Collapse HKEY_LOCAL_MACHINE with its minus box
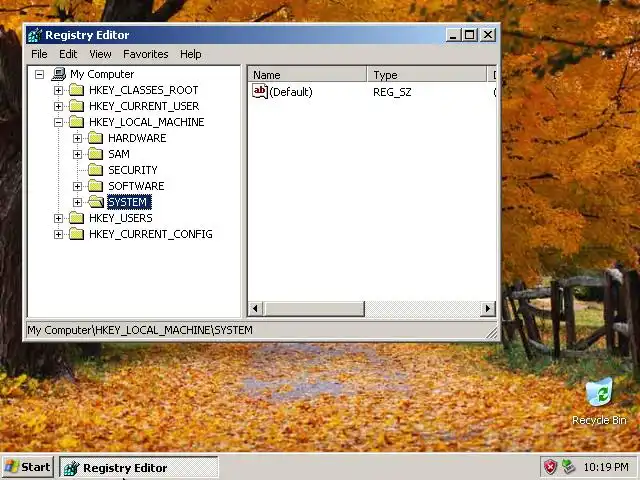Screen dimensions: 640x480 tap(58, 122)
